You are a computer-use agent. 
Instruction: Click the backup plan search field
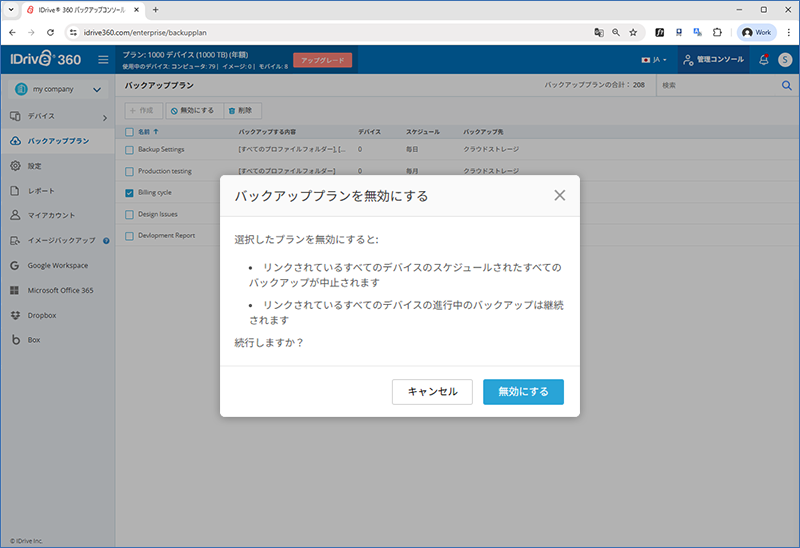coord(717,86)
